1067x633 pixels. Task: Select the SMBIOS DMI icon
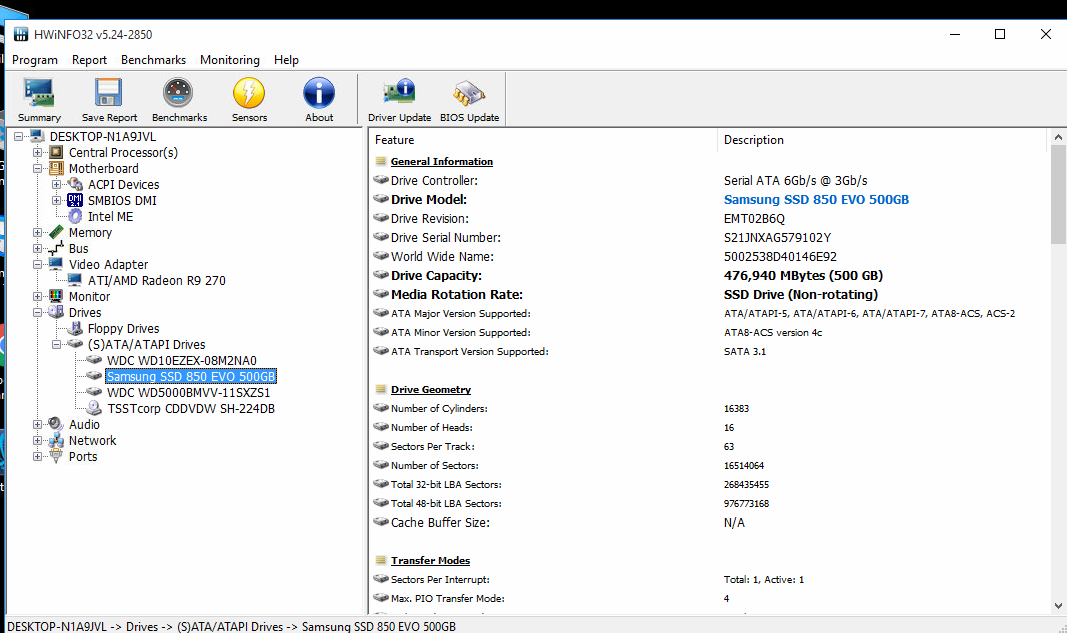tap(75, 200)
